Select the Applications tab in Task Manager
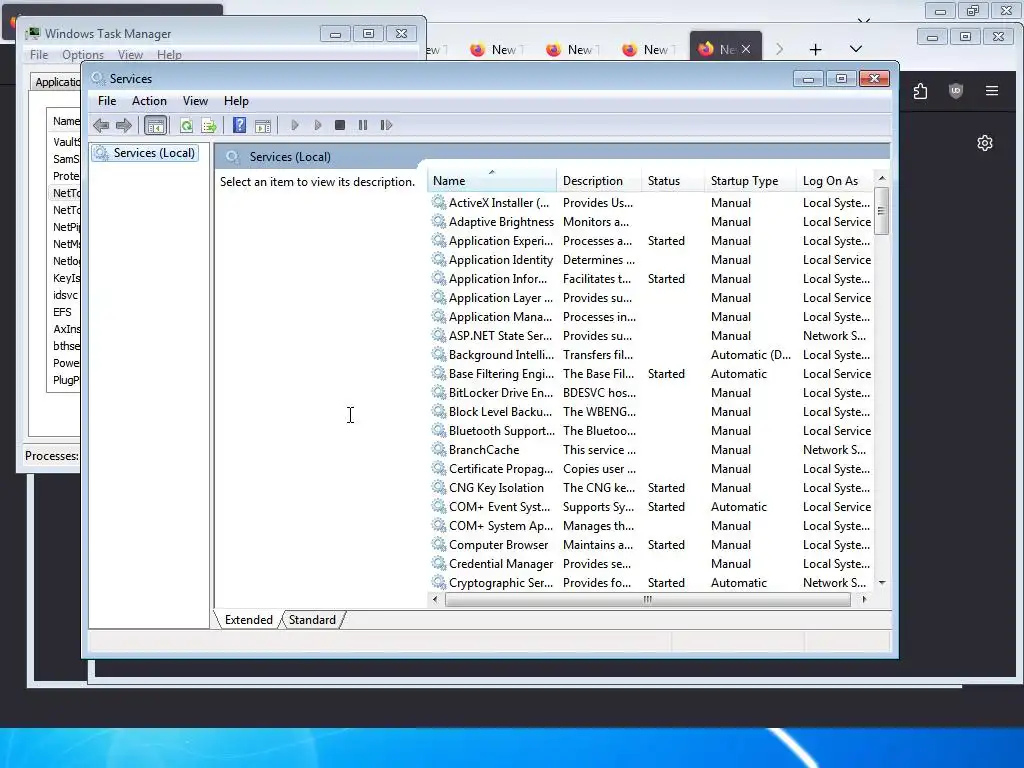The width and height of the screenshot is (1024, 768). [57, 82]
